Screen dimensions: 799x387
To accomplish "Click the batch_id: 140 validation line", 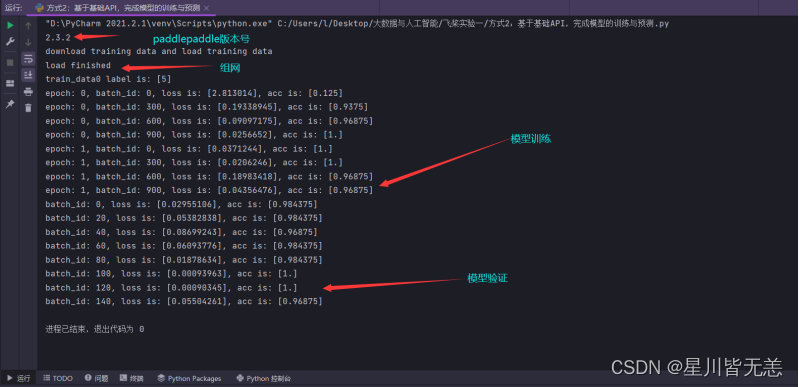I will (183, 301).
